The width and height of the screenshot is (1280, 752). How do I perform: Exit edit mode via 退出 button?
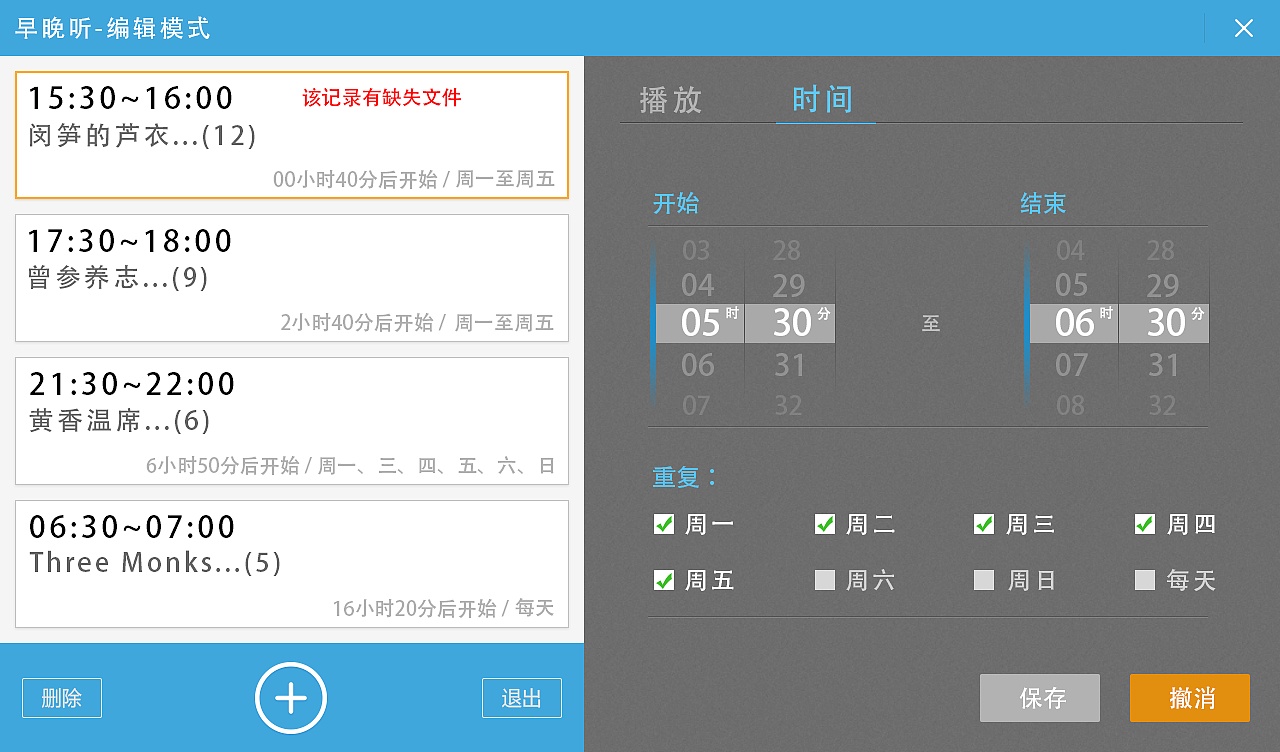click(521, 697)
